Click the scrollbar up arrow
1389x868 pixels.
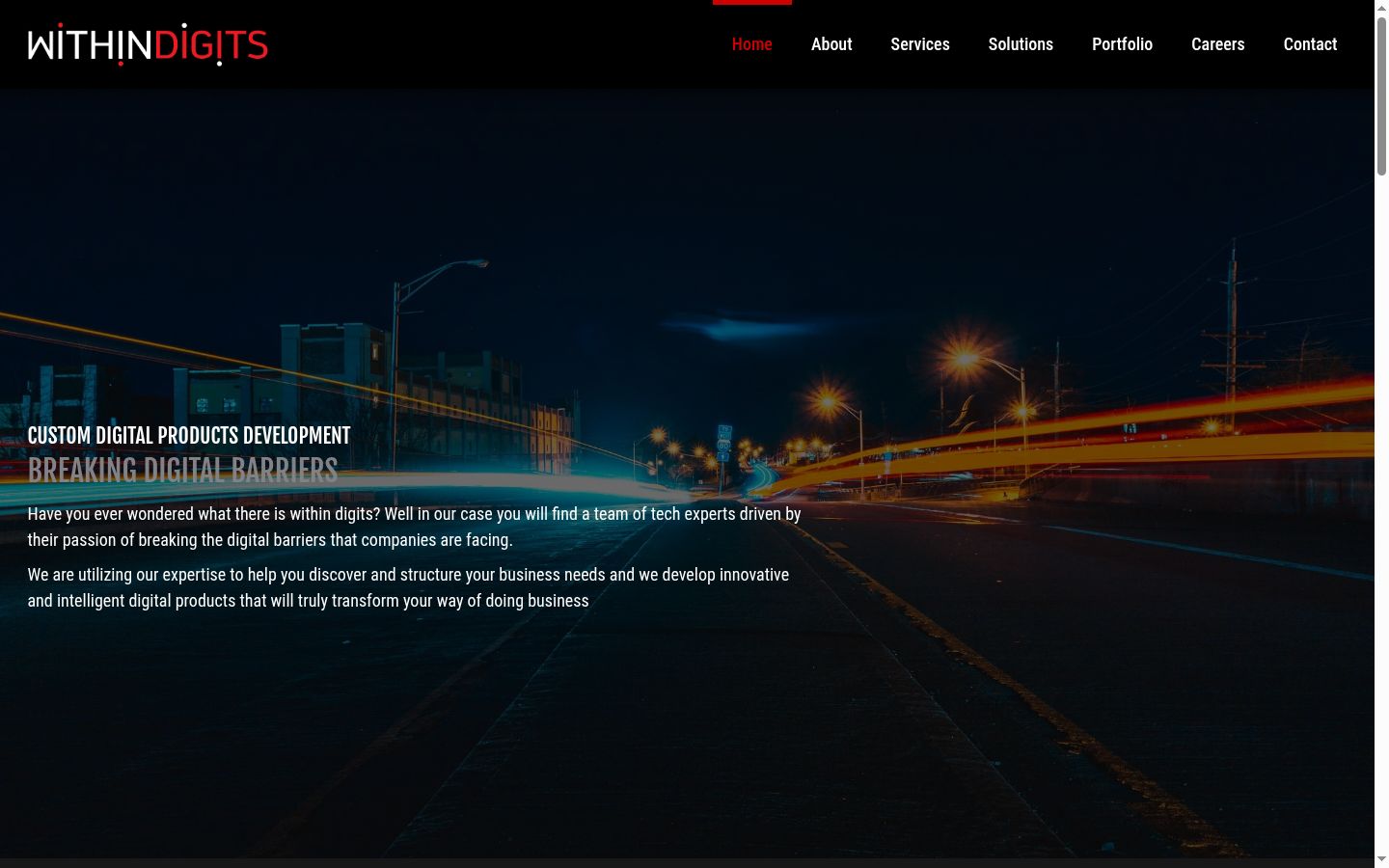click(x=1381, y=7)
